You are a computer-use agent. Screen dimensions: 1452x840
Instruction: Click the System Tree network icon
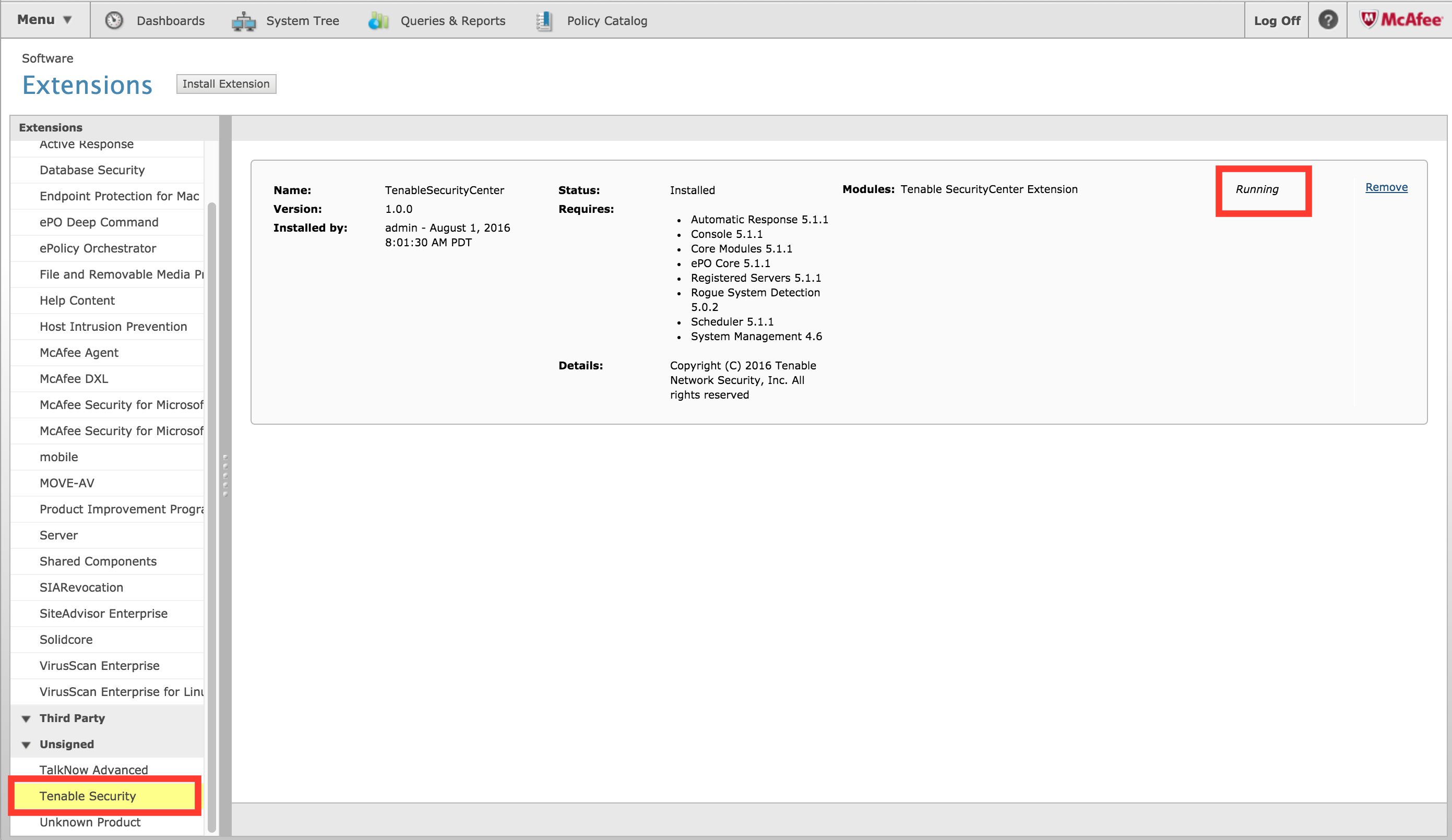pyautogui.click(x=244, y=21)
